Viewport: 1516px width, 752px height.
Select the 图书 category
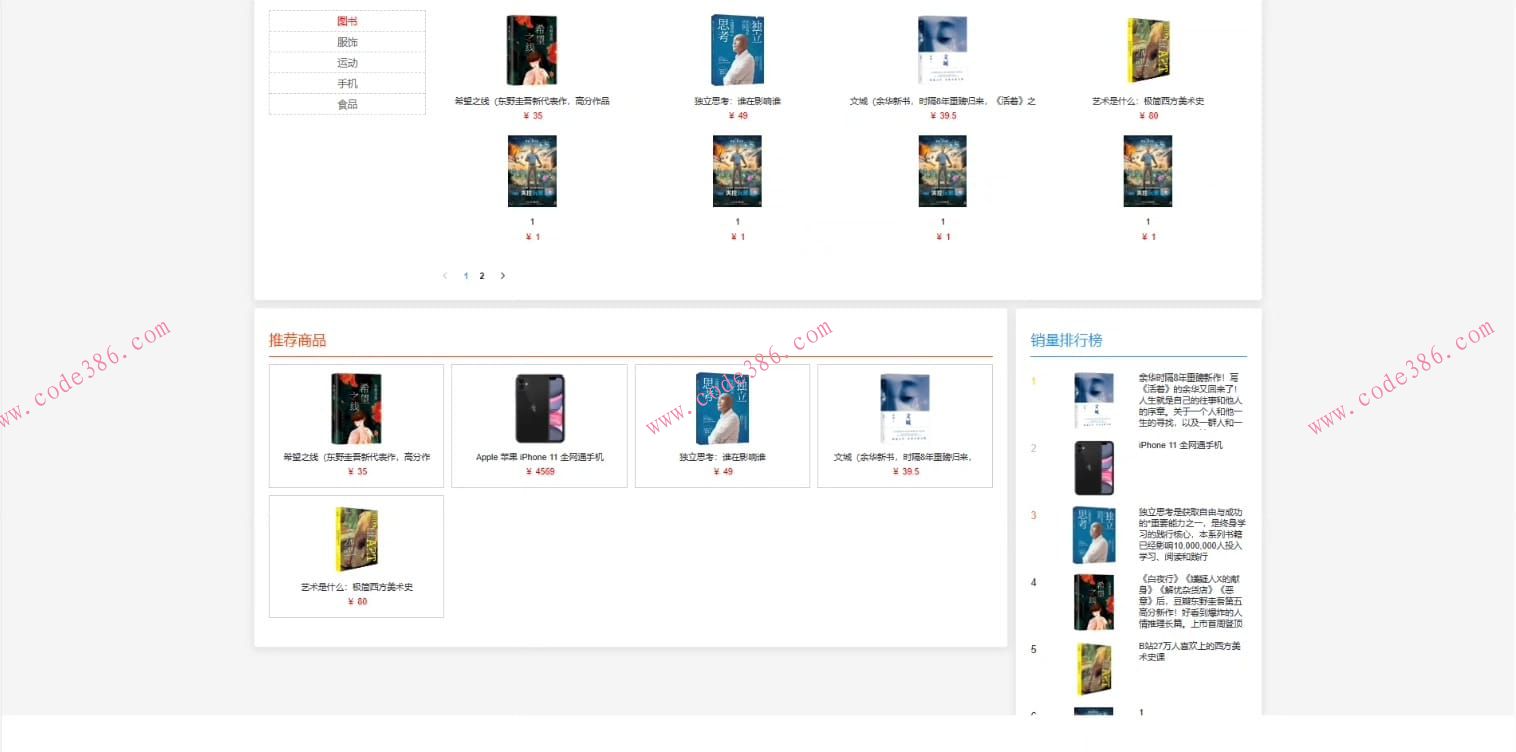pos(347,21)
